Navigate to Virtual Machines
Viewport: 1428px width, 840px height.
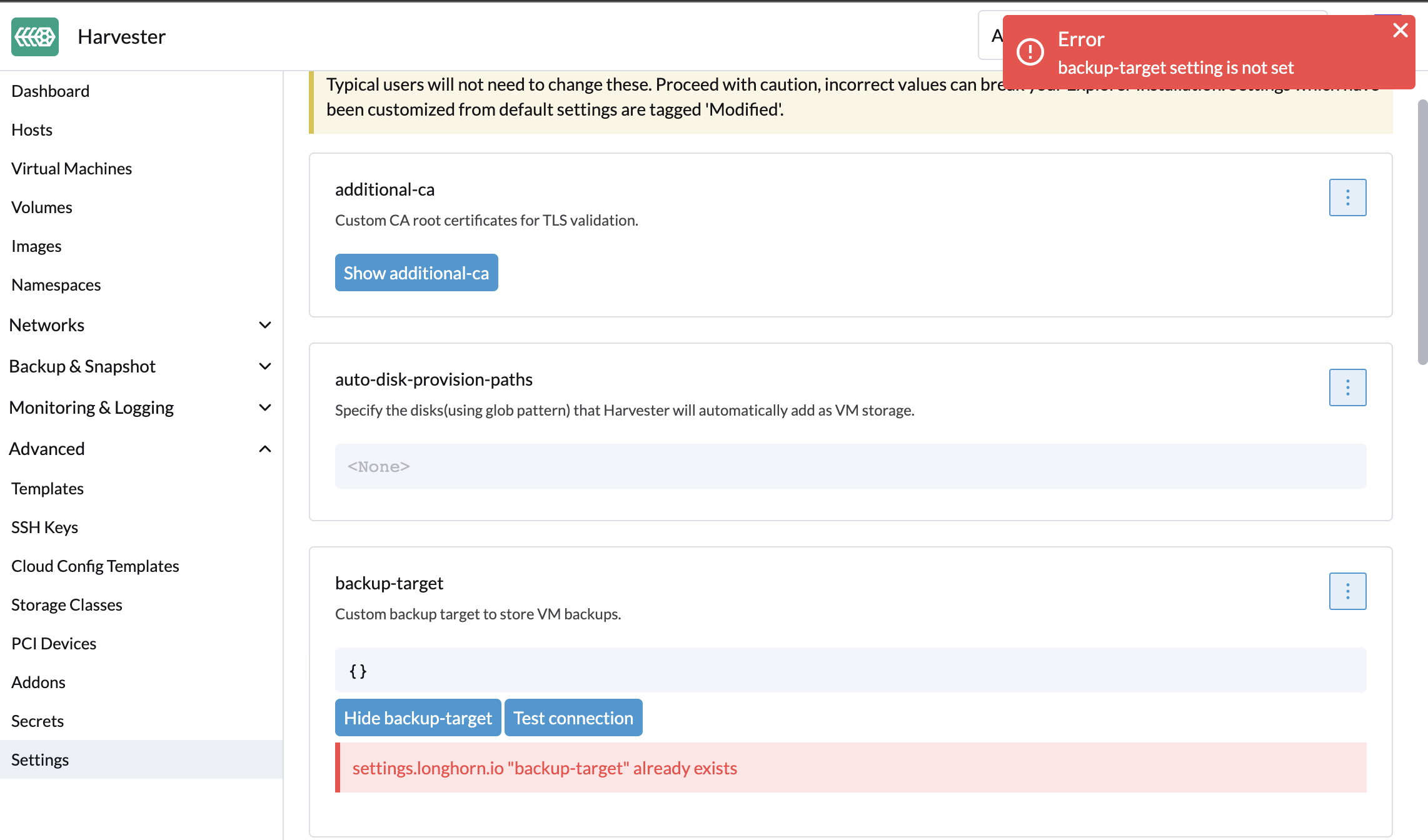71,168
